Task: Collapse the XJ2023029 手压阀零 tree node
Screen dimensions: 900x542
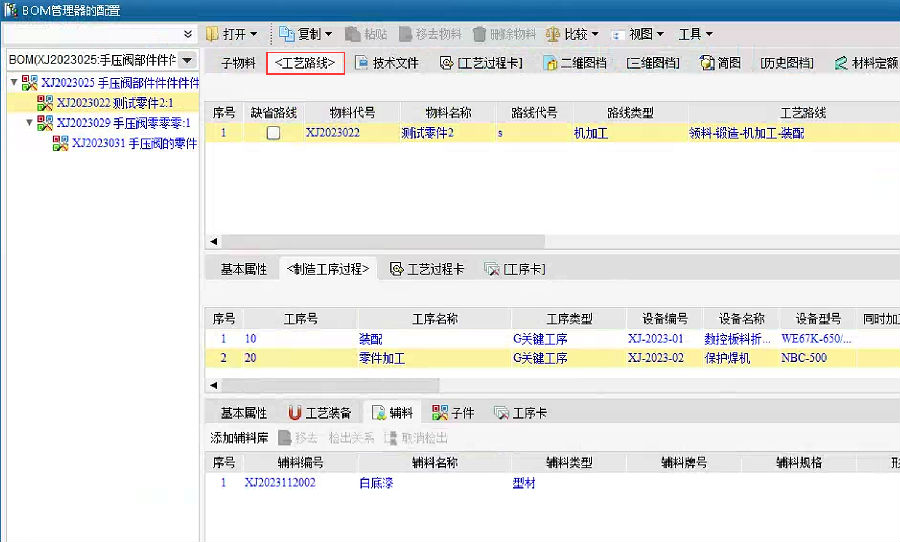Action: pyautogui.click(x=29, y=122)
